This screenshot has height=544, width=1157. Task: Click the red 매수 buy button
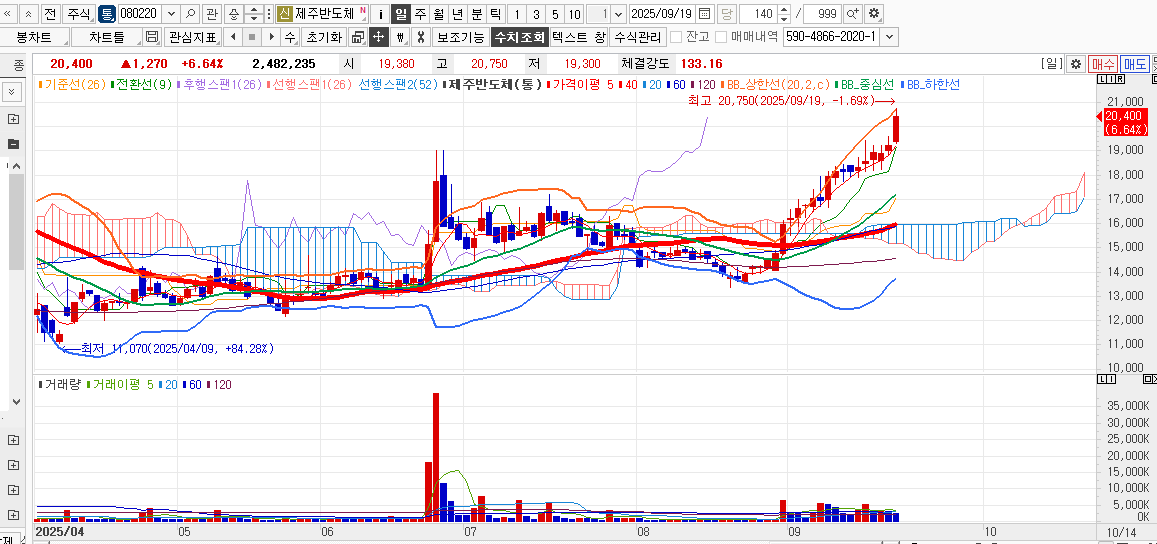(1103, 63)
